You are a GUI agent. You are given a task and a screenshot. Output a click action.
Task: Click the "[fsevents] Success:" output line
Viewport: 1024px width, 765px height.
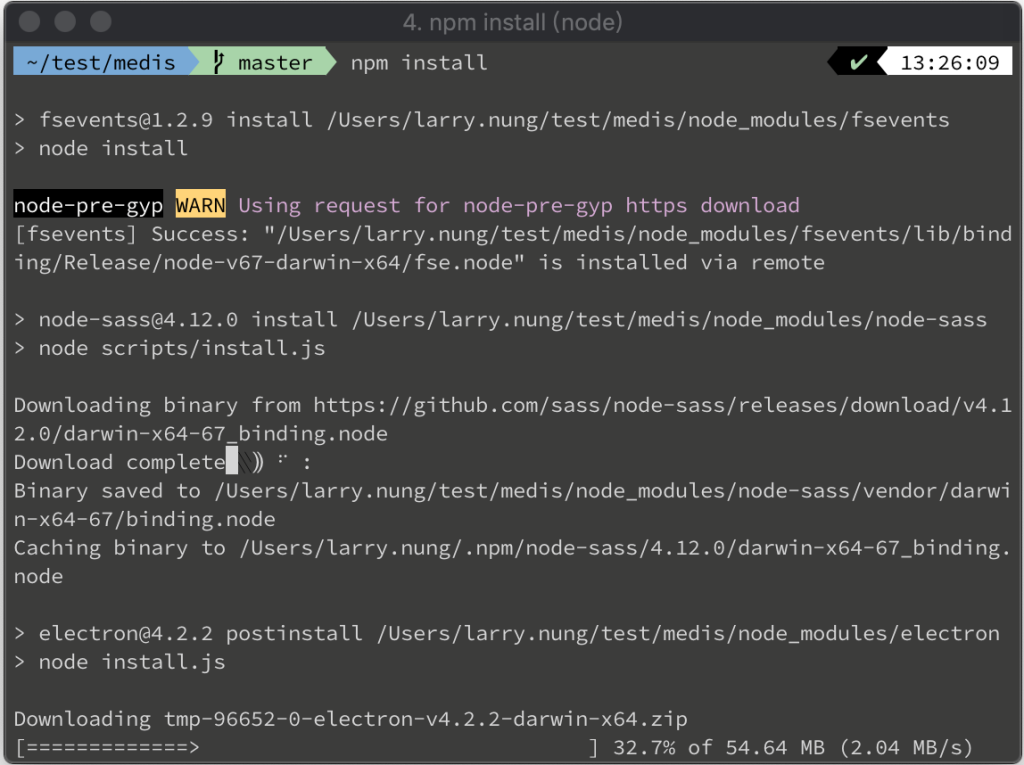513,248
